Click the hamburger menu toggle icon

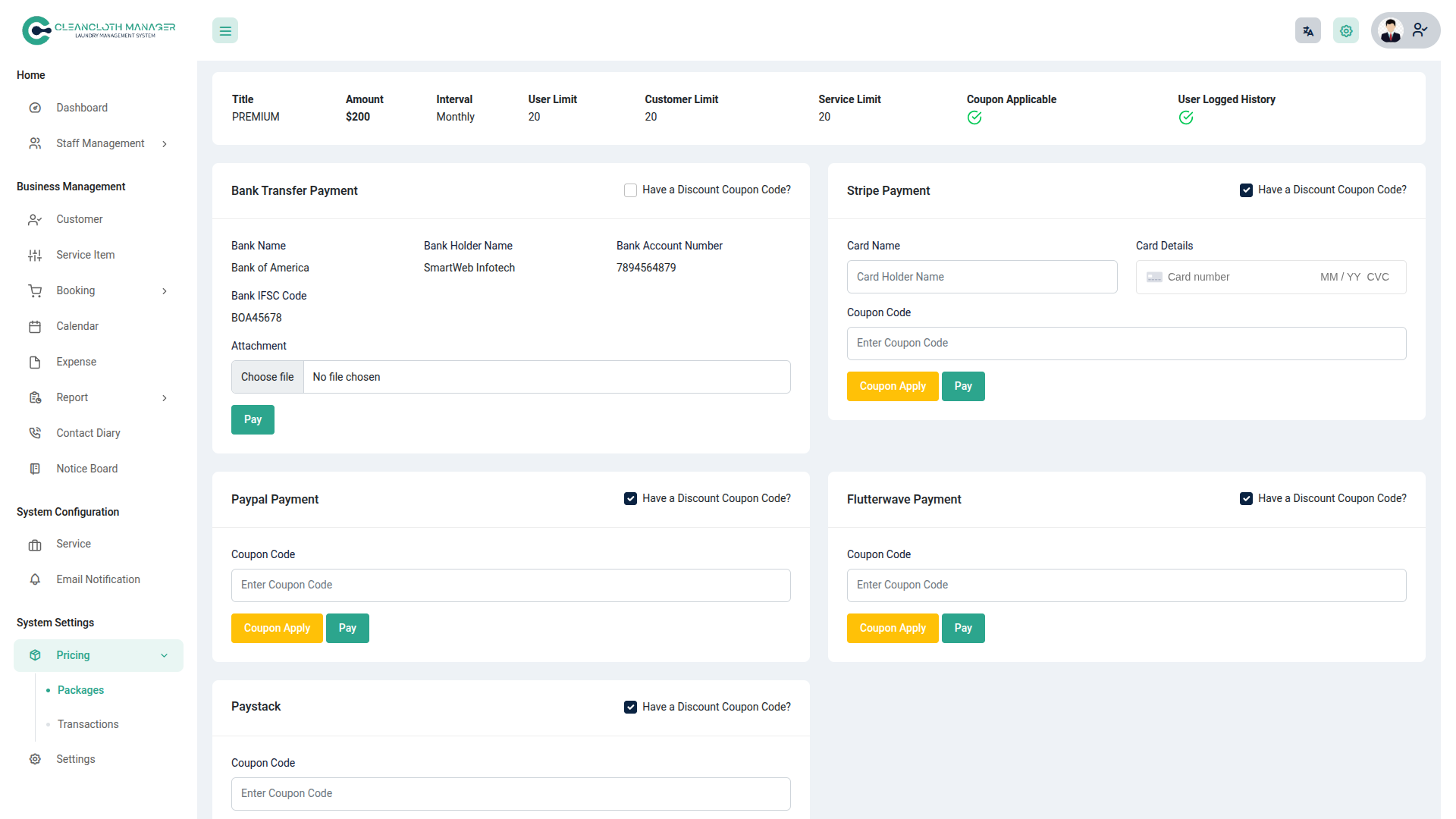tap(225, 31)
